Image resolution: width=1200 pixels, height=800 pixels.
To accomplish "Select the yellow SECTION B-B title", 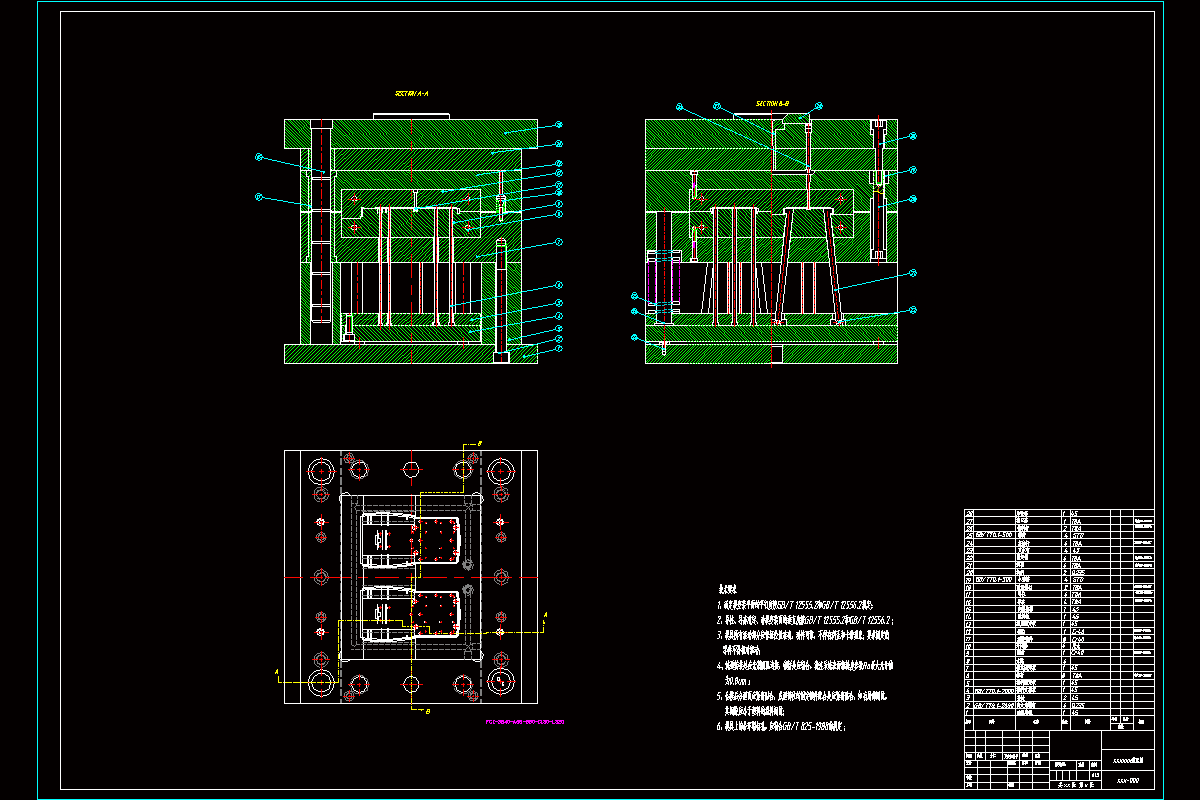I will pyautogui.click(x=773, y=103).
